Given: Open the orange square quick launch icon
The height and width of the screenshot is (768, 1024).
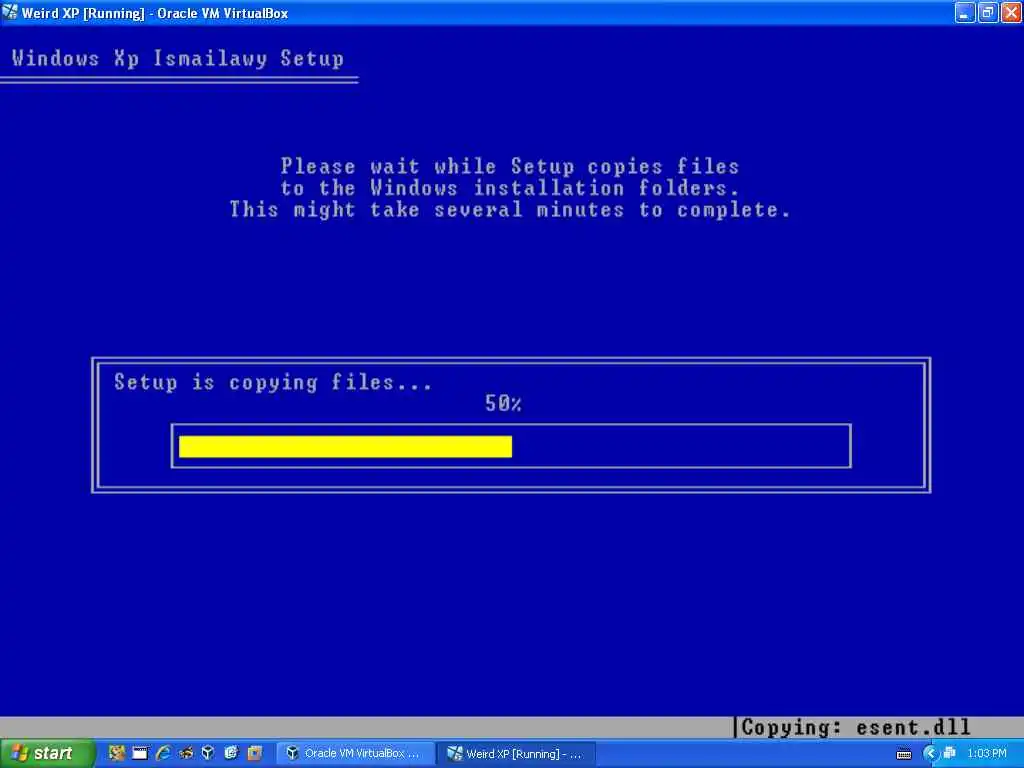Looking at the screenshot, I should pos(254,753).
